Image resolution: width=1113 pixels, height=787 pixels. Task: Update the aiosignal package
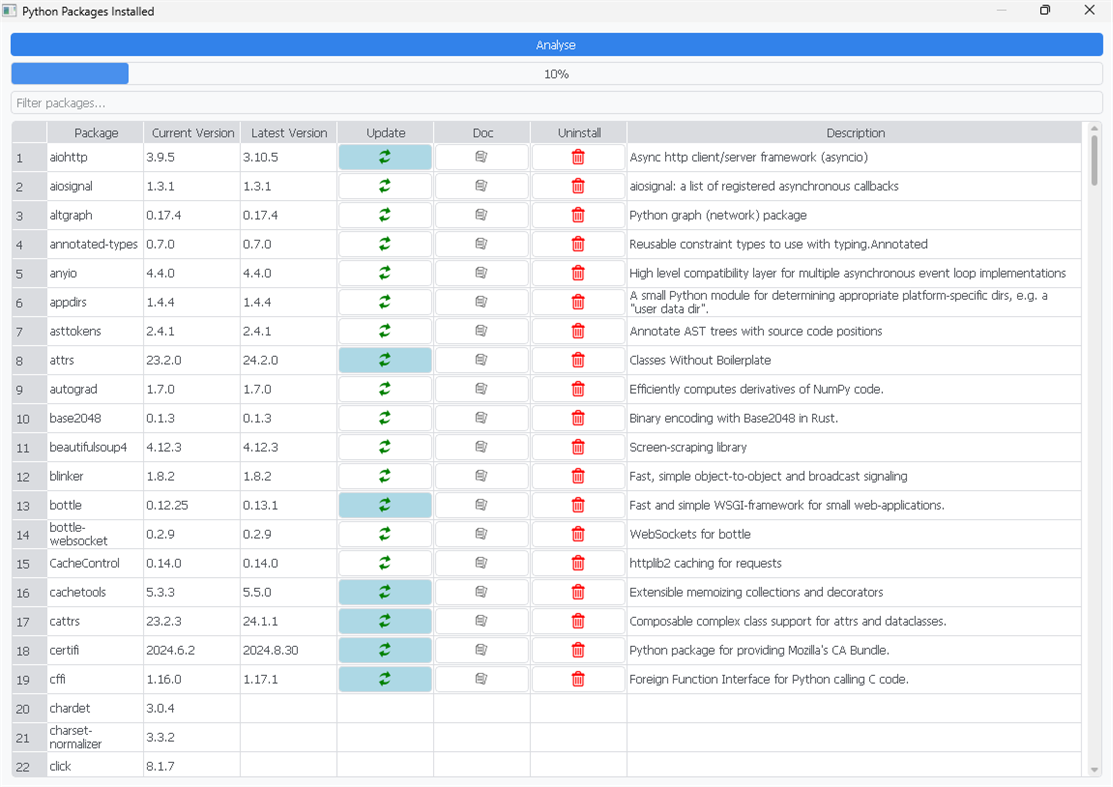(385, 186)
